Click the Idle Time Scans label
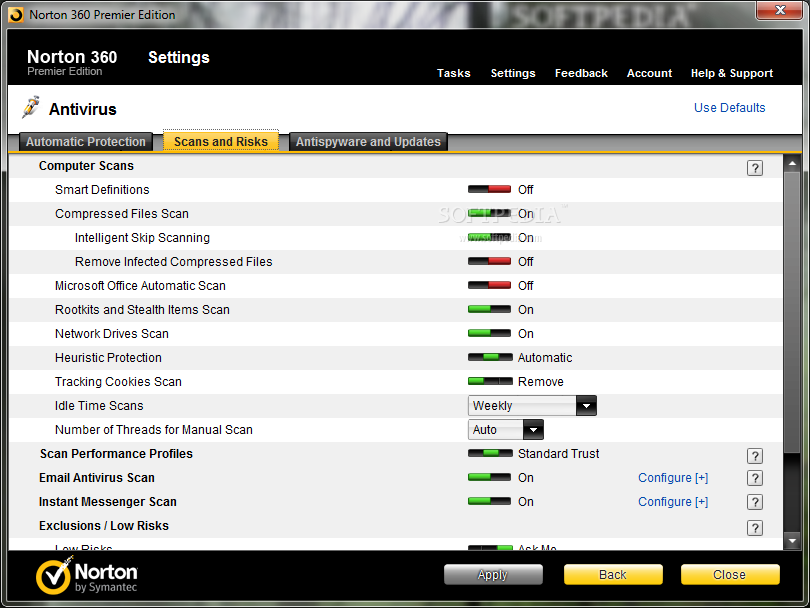Viewport: 810px width, 608px height. pos(99,406)
